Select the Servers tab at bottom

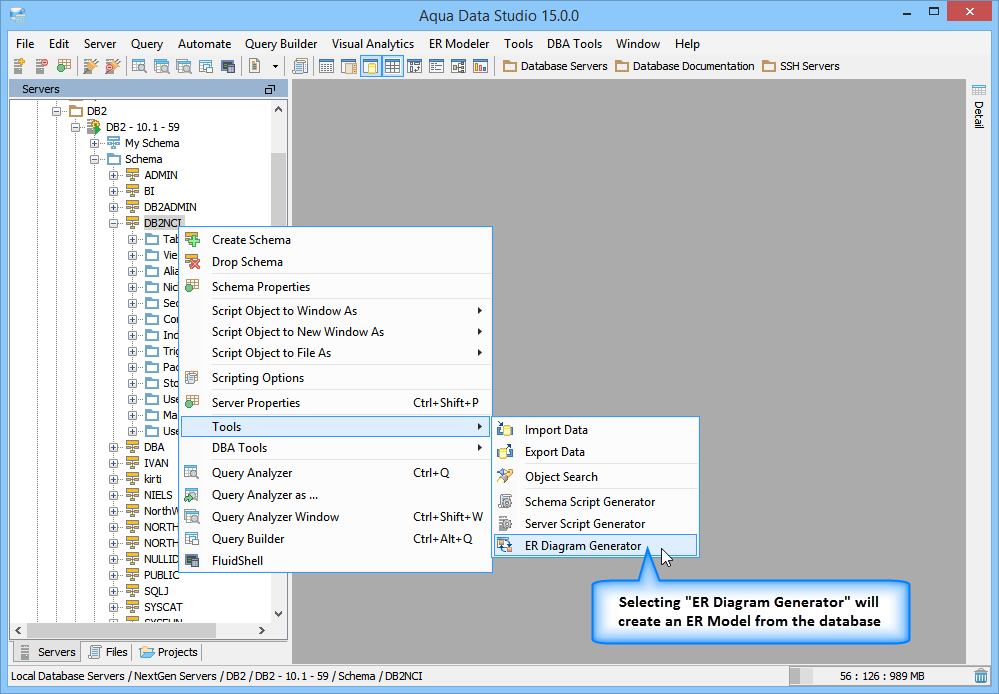click(x=47, y=651)
